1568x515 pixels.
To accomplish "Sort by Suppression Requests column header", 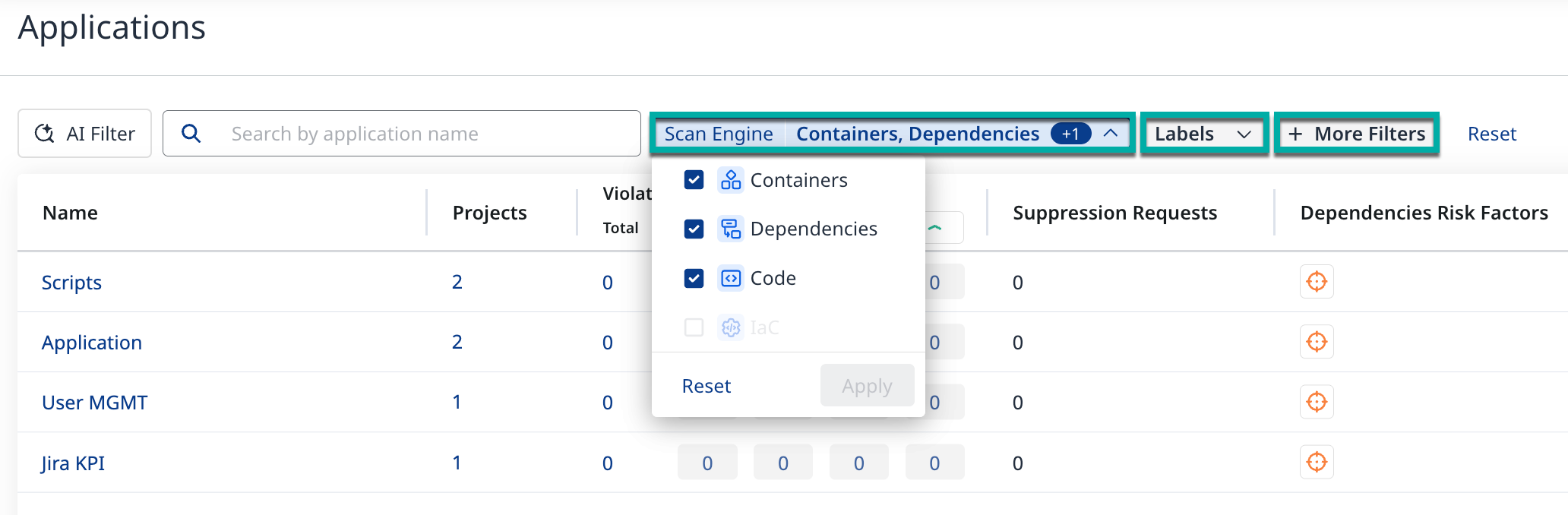I will pyautogui.click(x=1114, y=213).
